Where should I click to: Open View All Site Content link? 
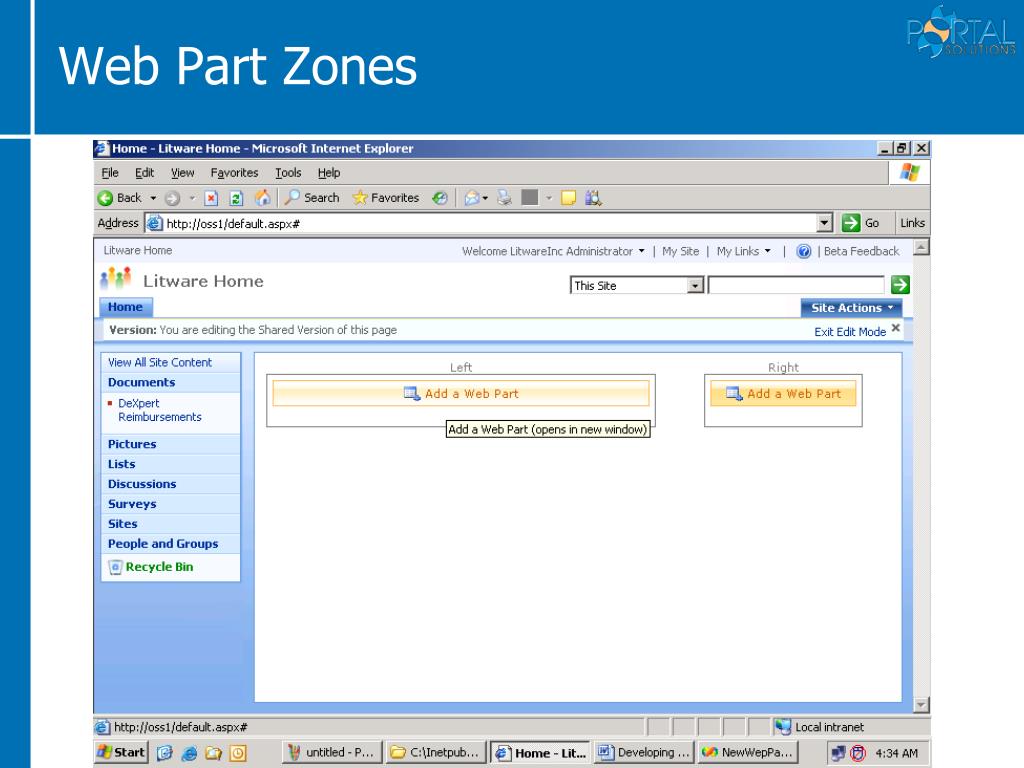(160, 362)
